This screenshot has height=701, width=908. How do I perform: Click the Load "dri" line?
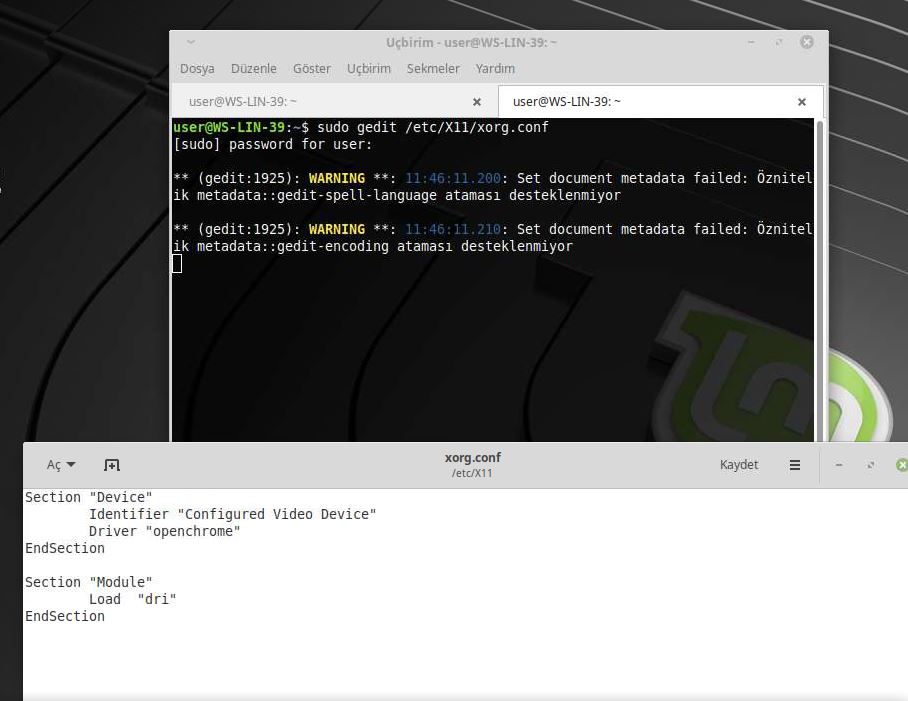point(133,599)
